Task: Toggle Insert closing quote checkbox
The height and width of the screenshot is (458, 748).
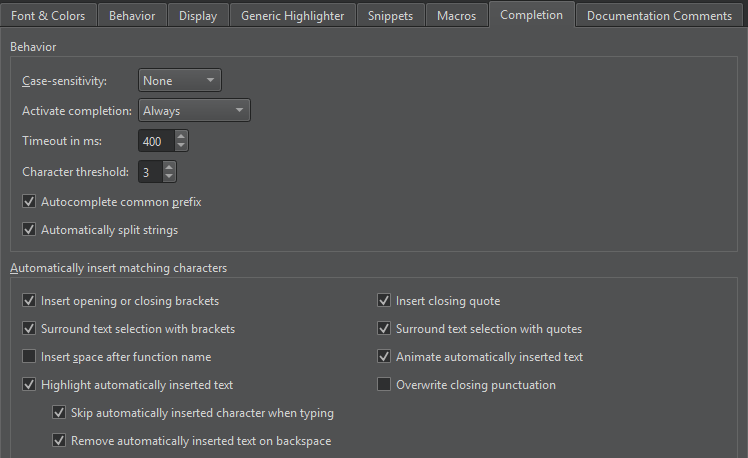Action: [x=384, y=301]
